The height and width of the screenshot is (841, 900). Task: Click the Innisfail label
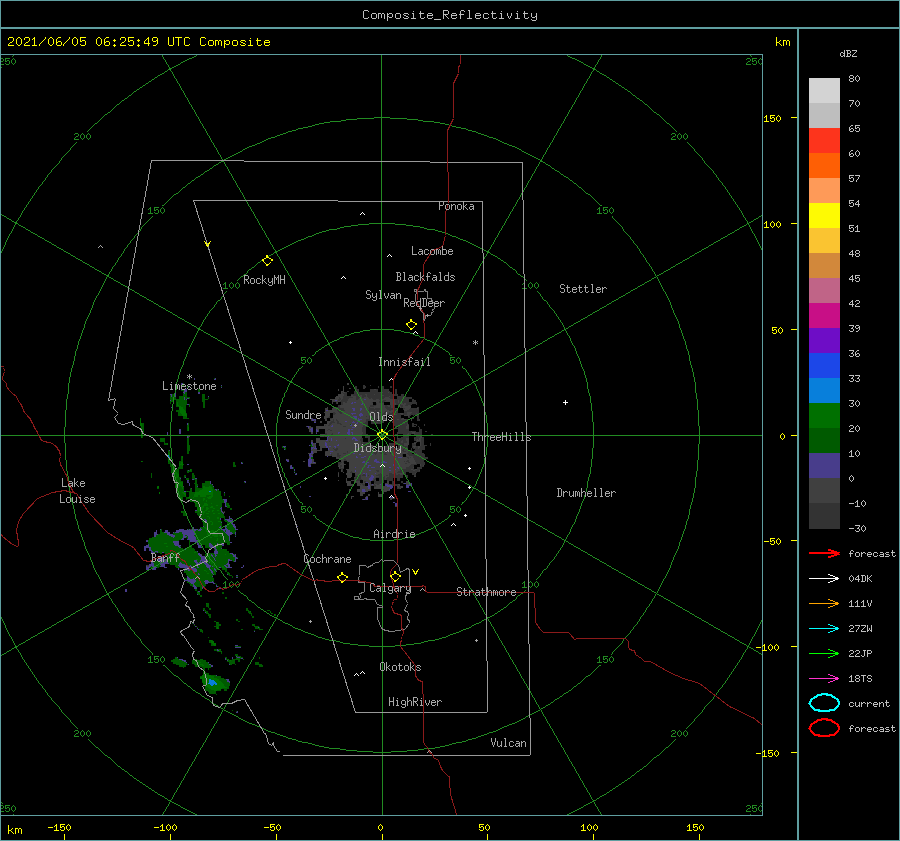pos(404,362)
